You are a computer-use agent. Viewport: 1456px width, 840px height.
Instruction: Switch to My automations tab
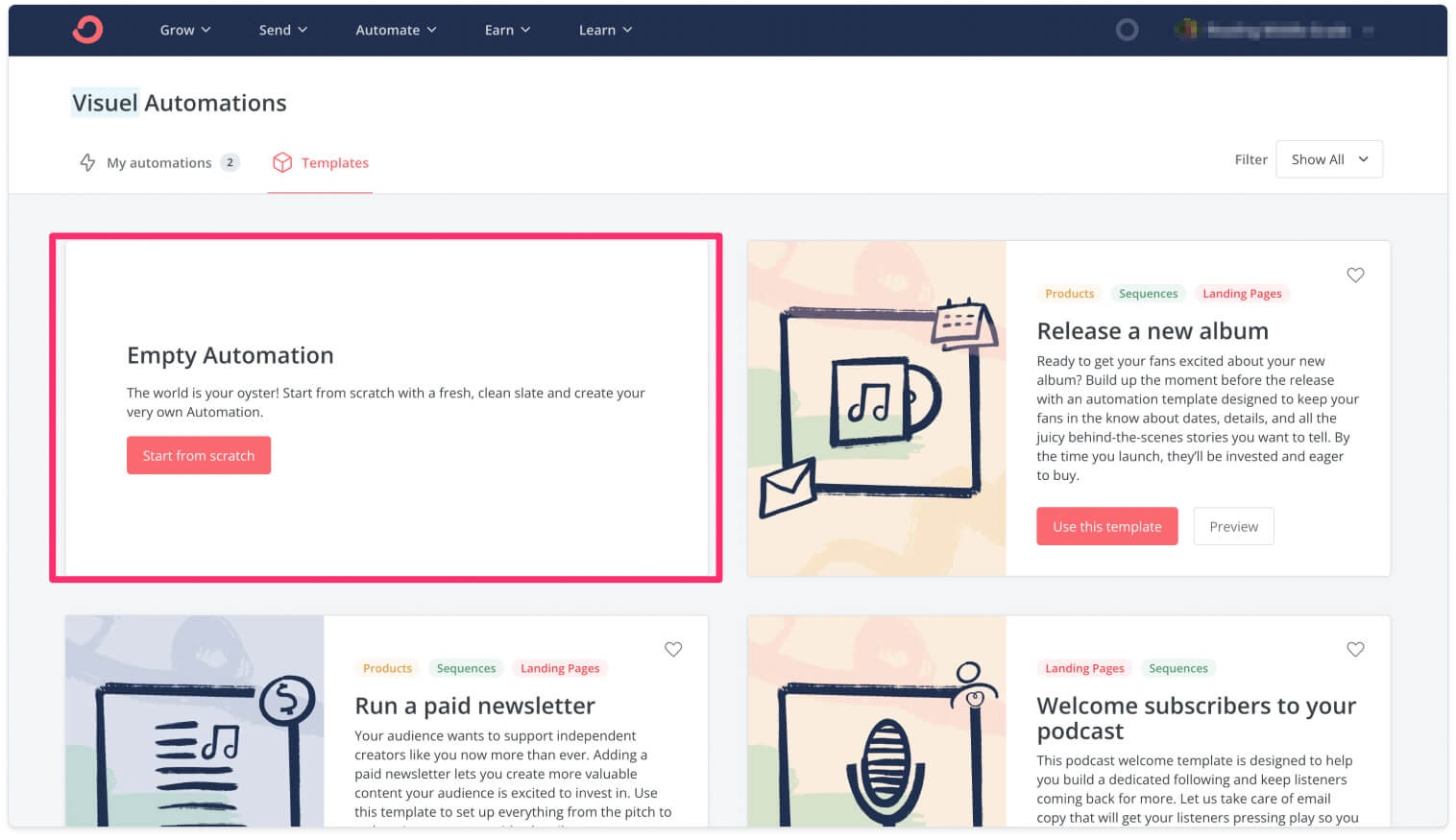tap(159, 162)
